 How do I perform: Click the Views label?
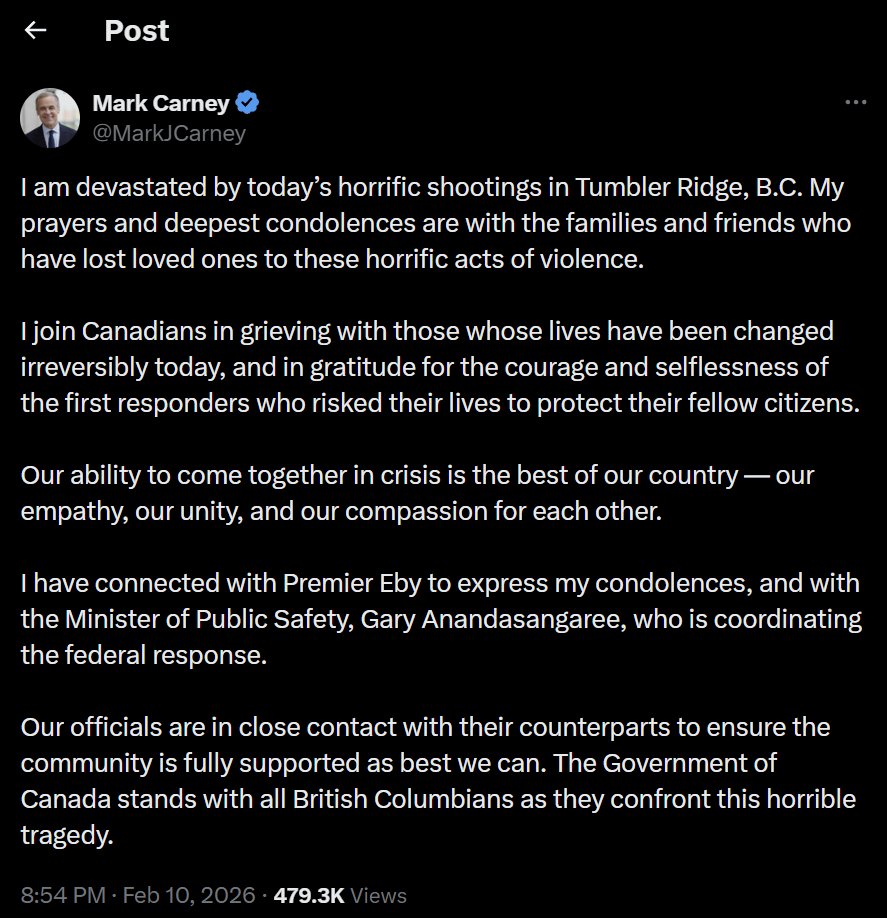point(378,895)
